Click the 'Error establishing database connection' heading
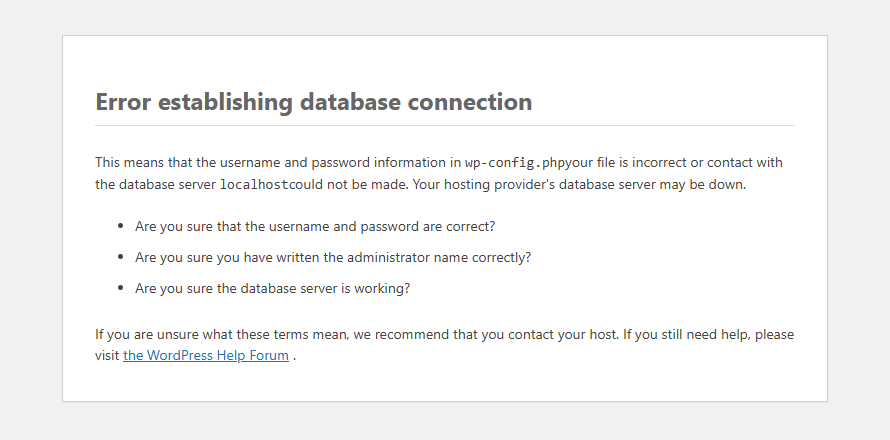 (313, 102)
